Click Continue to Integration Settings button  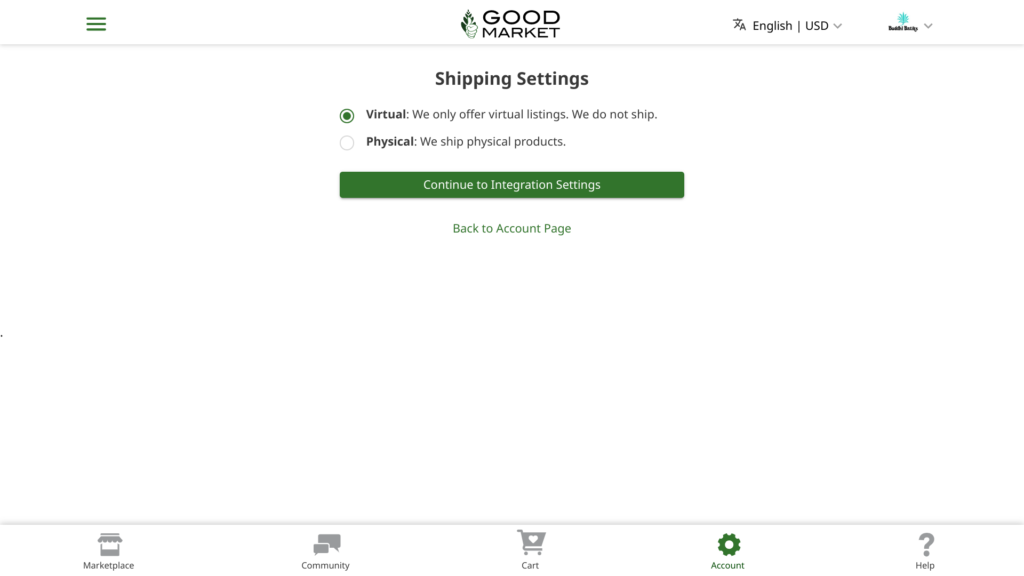[x=512, y=185]
